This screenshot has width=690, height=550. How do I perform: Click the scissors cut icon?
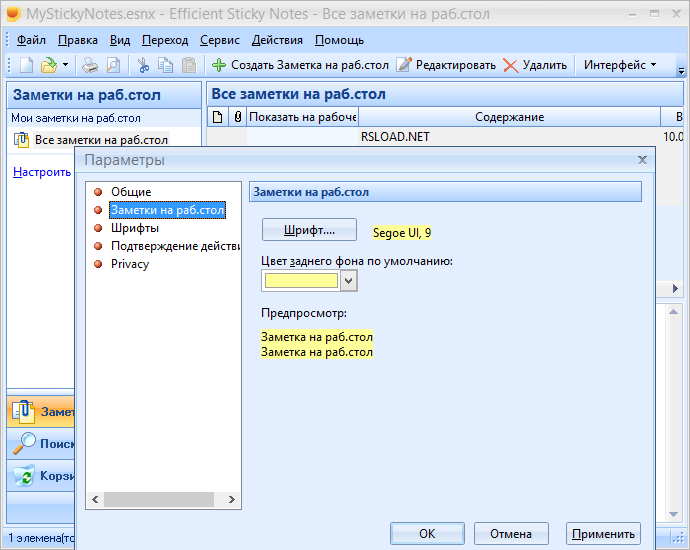(x=143, y=65)
